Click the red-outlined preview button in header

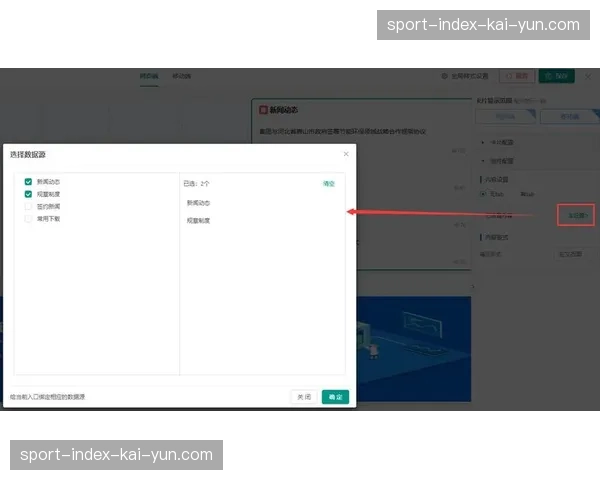tap(517, 76)
